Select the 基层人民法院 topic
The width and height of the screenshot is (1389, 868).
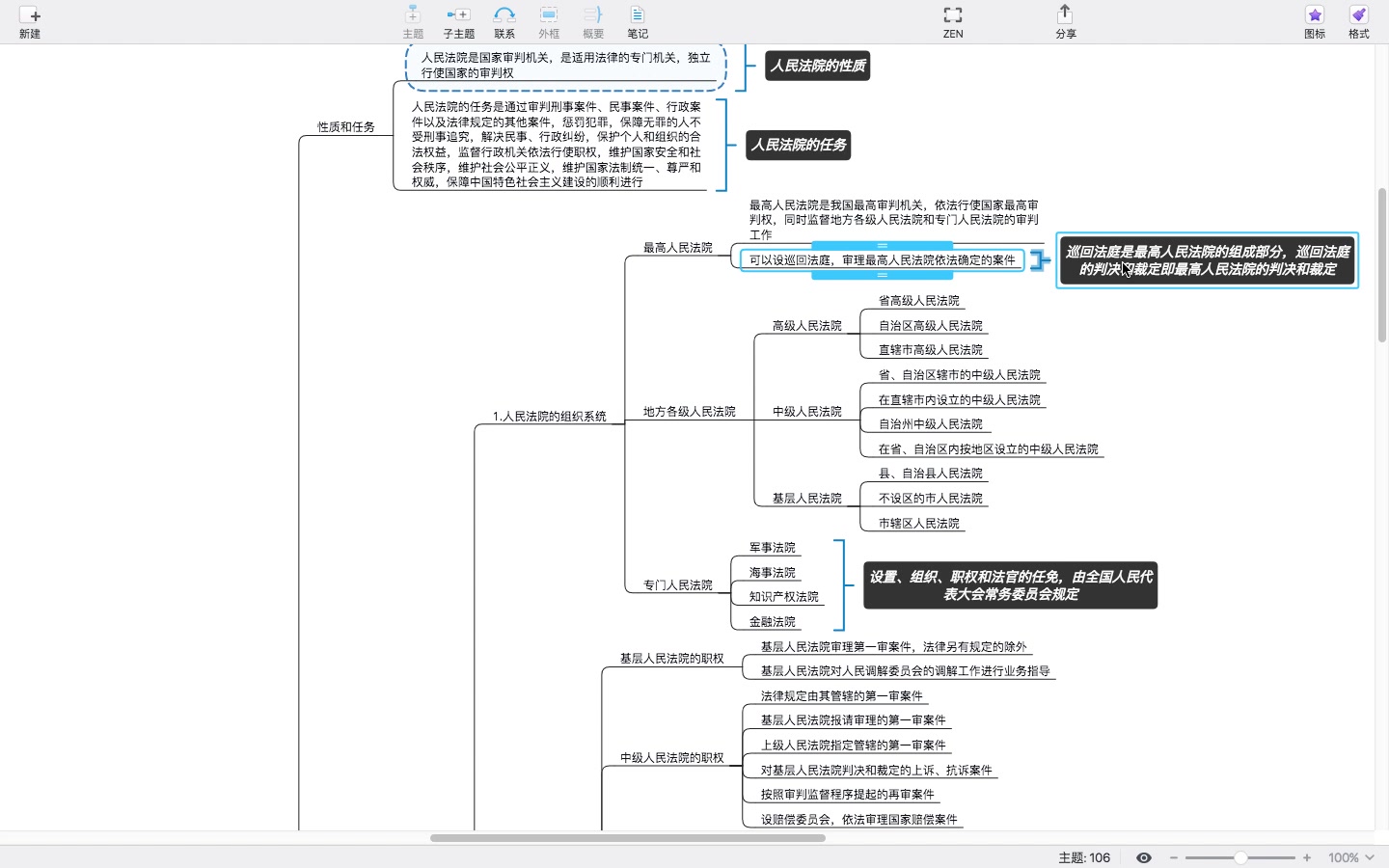pyautogui.click(x=807, y=499)
